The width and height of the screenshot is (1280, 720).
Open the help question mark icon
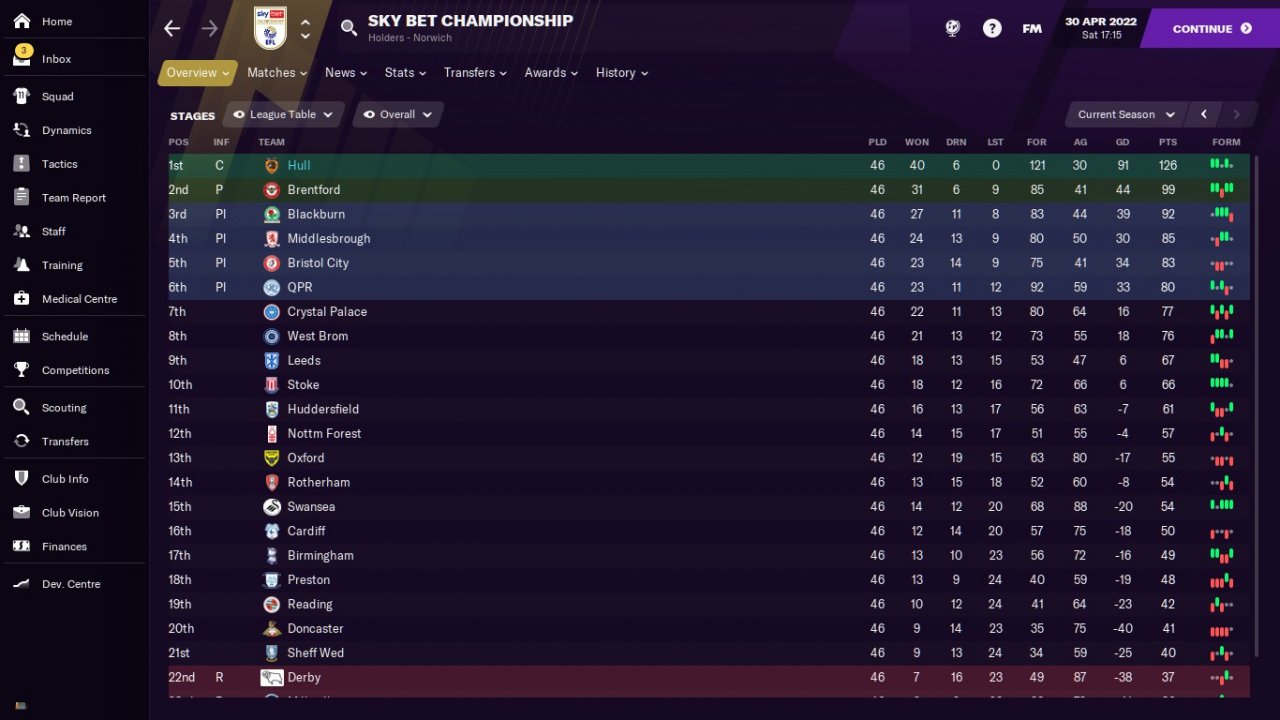pos(992,28)
